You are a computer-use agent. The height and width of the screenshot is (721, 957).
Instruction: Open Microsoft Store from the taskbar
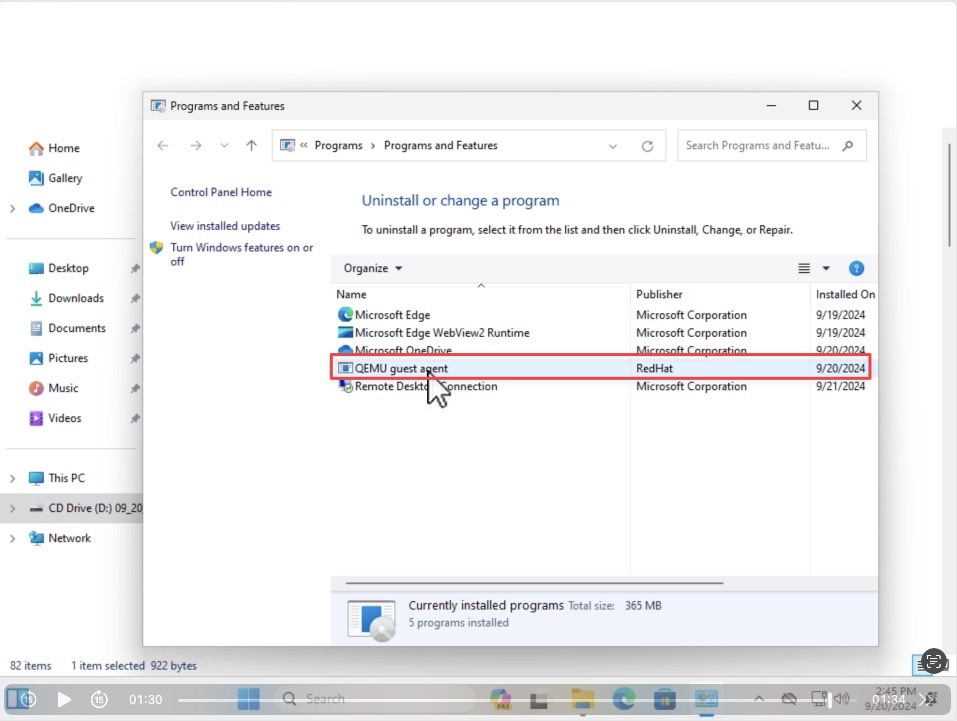click(x=664, y=699)
